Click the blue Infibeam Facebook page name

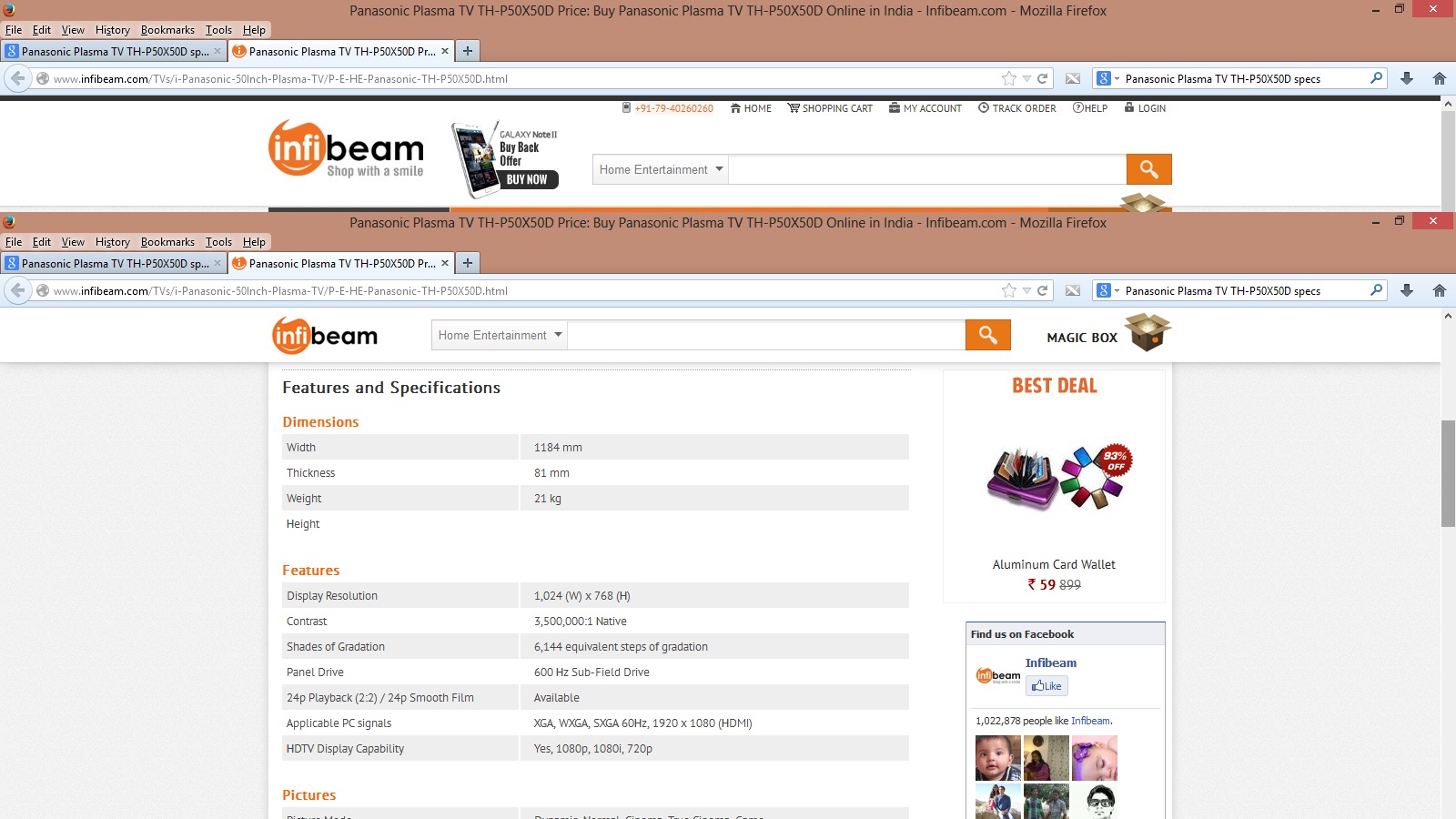coord(1051,662)
